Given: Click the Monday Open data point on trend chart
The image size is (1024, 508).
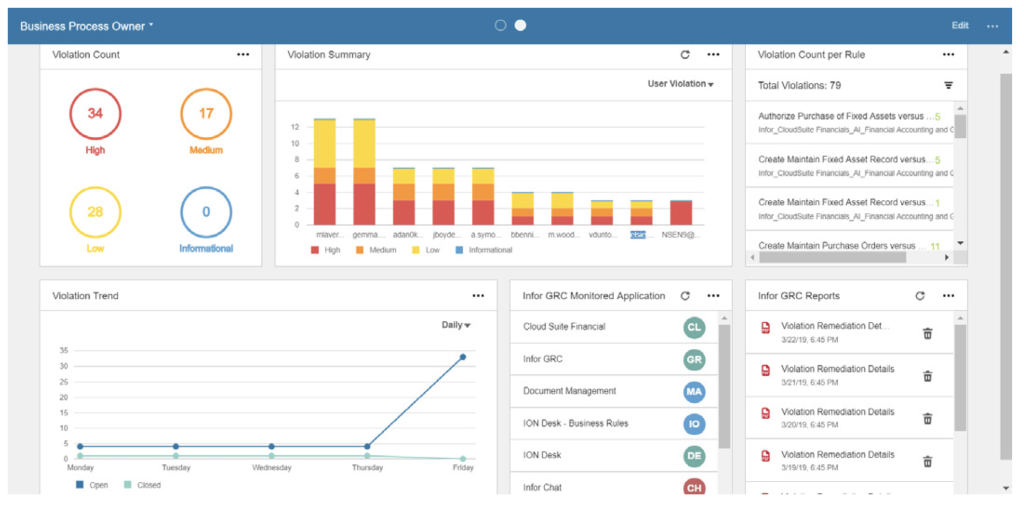Looking at the screenshot, I should pos(80,447).
